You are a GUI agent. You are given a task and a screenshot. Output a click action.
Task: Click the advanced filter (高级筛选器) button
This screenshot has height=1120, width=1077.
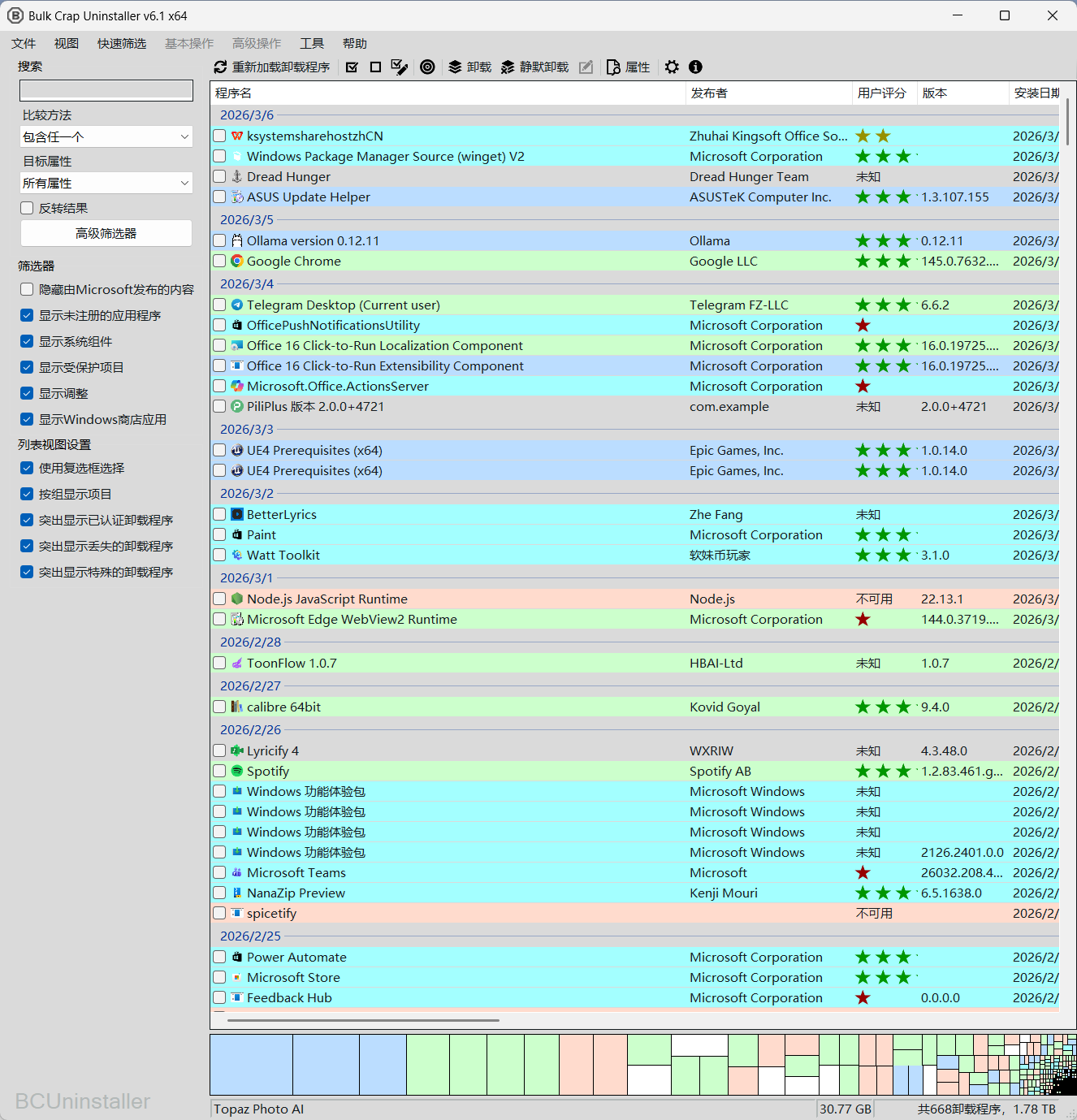tap(106, 234)
